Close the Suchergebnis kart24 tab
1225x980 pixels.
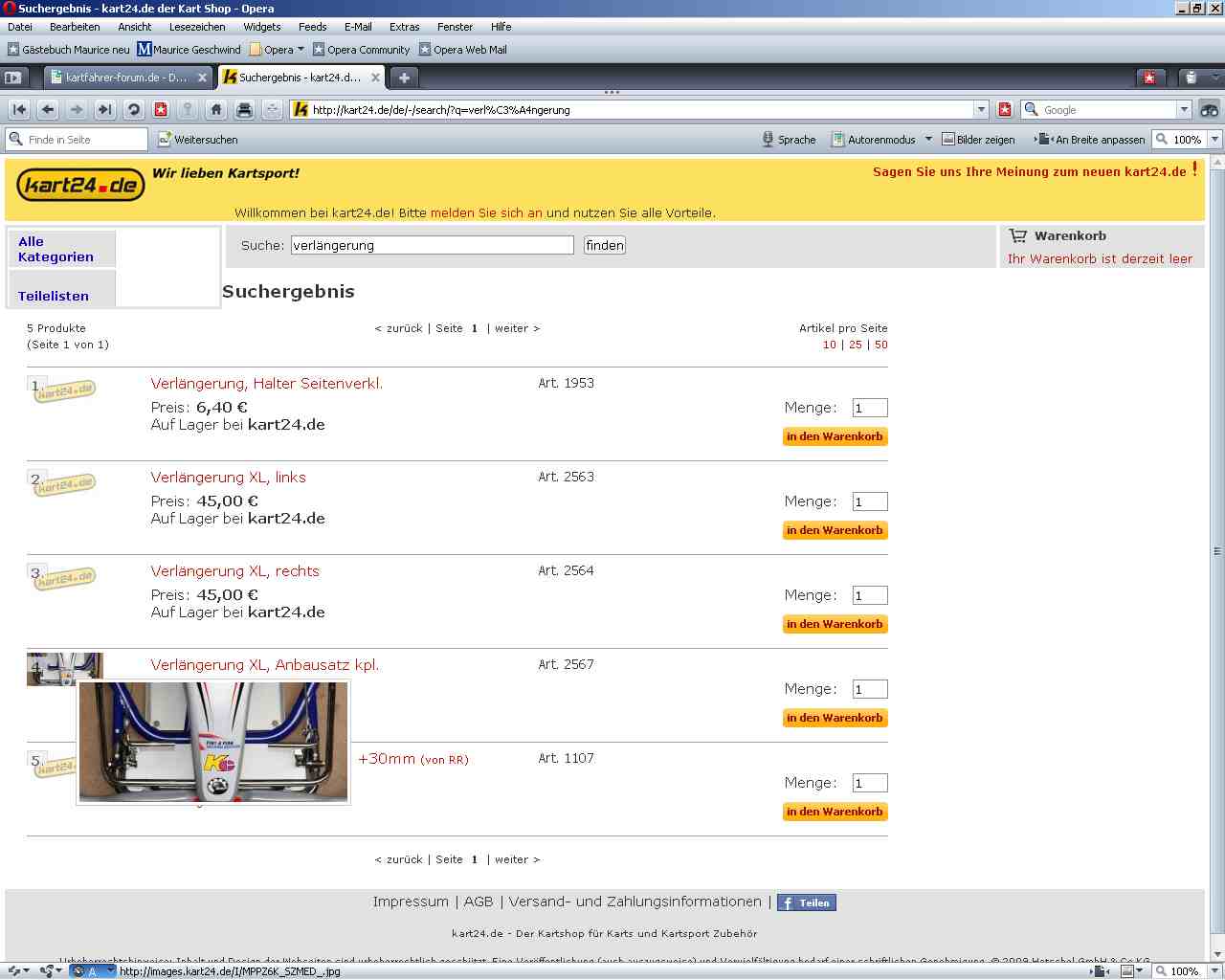(375, 78)
